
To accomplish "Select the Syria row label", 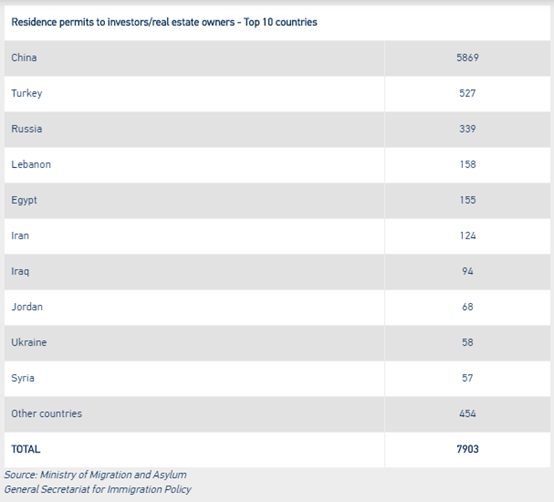I will (x=23, y=378).
